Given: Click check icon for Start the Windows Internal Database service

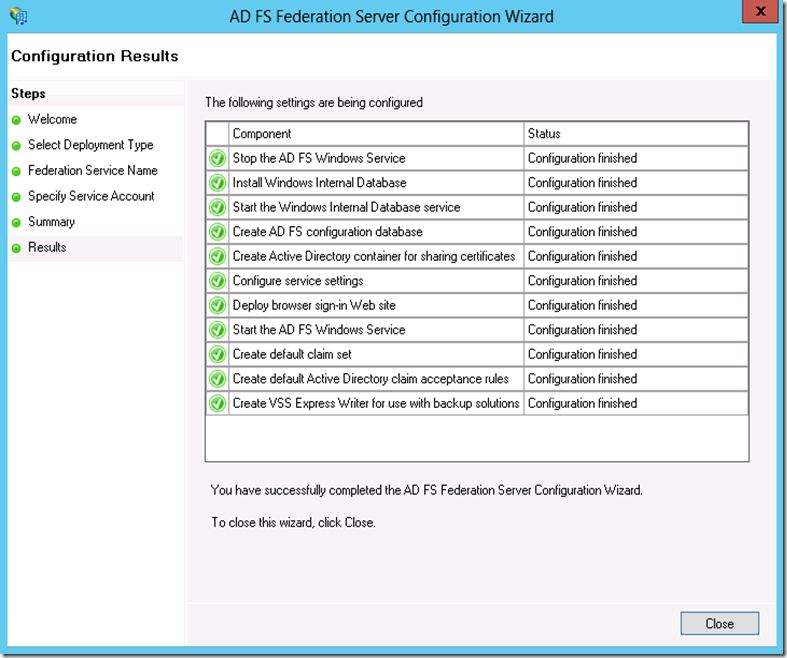Looking at the screenshot, I should [x=217, y=207].
